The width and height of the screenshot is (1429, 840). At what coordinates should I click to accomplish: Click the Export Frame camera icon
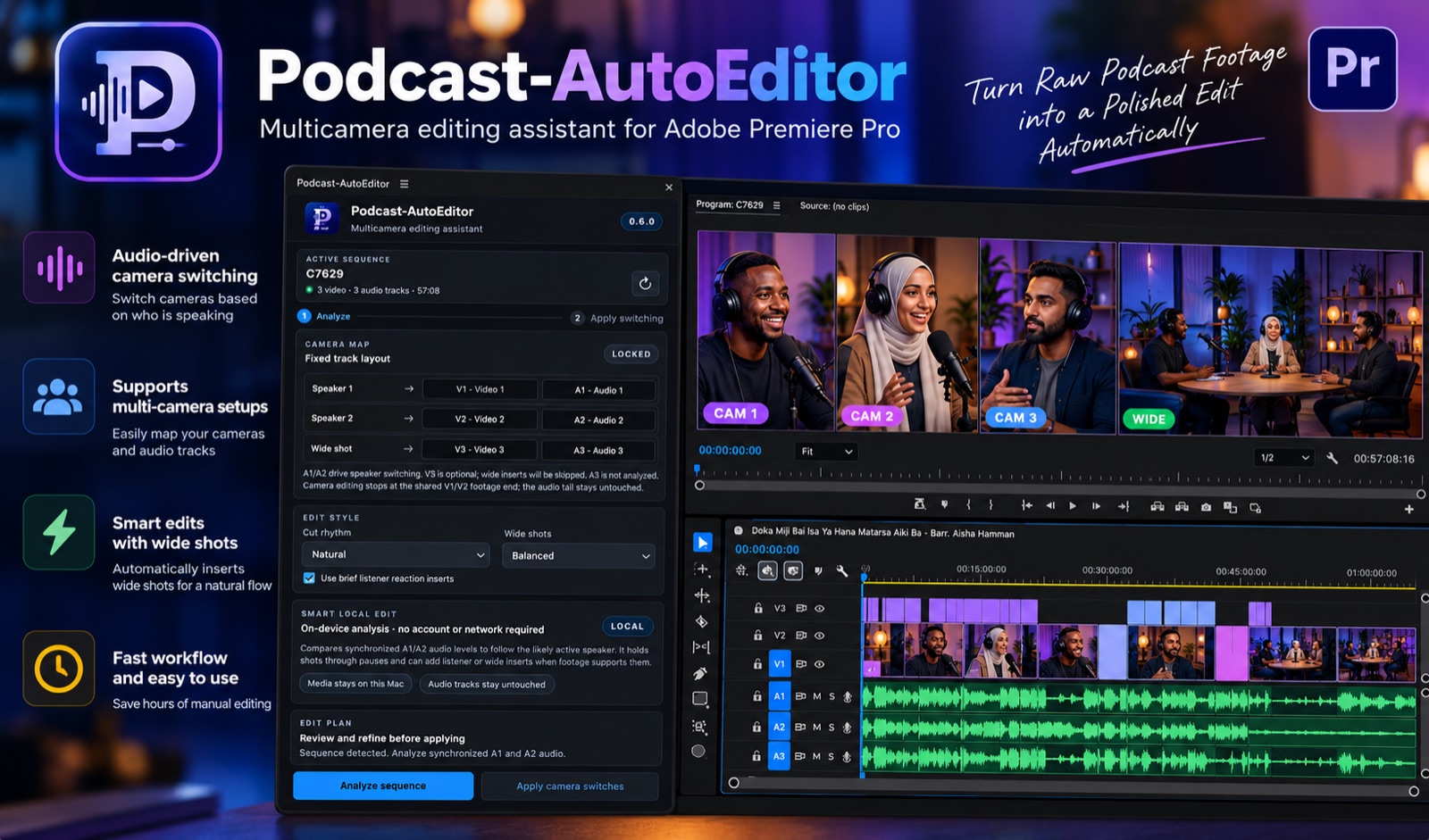pos(1206,507)
